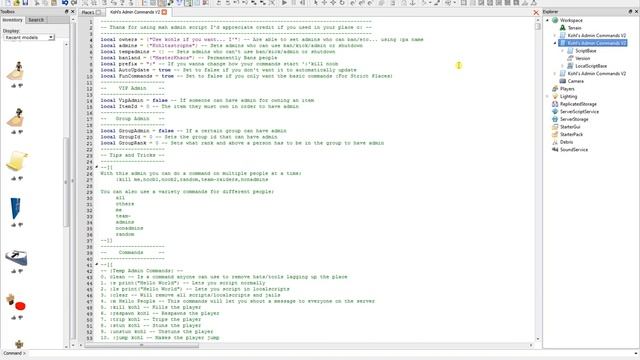
Task: Click the StarterPack icon
Action: point(555,134)
